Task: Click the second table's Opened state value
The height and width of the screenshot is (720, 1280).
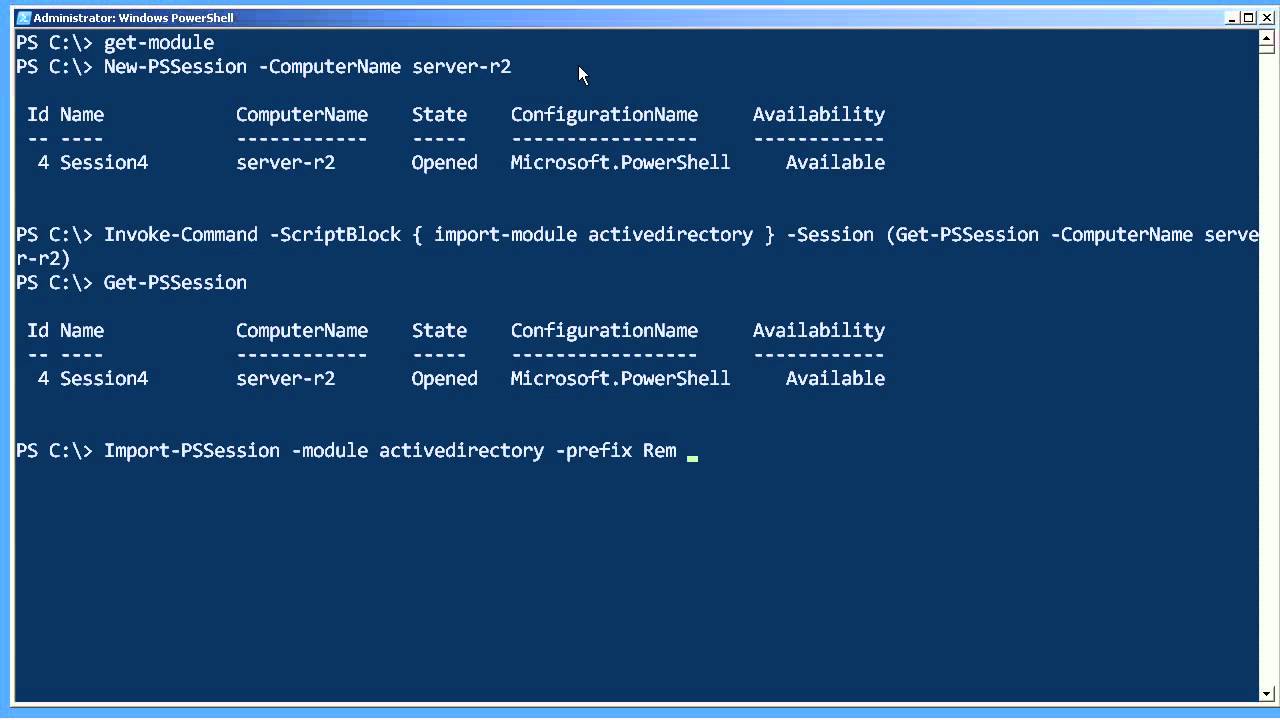Action: [444, 378]
